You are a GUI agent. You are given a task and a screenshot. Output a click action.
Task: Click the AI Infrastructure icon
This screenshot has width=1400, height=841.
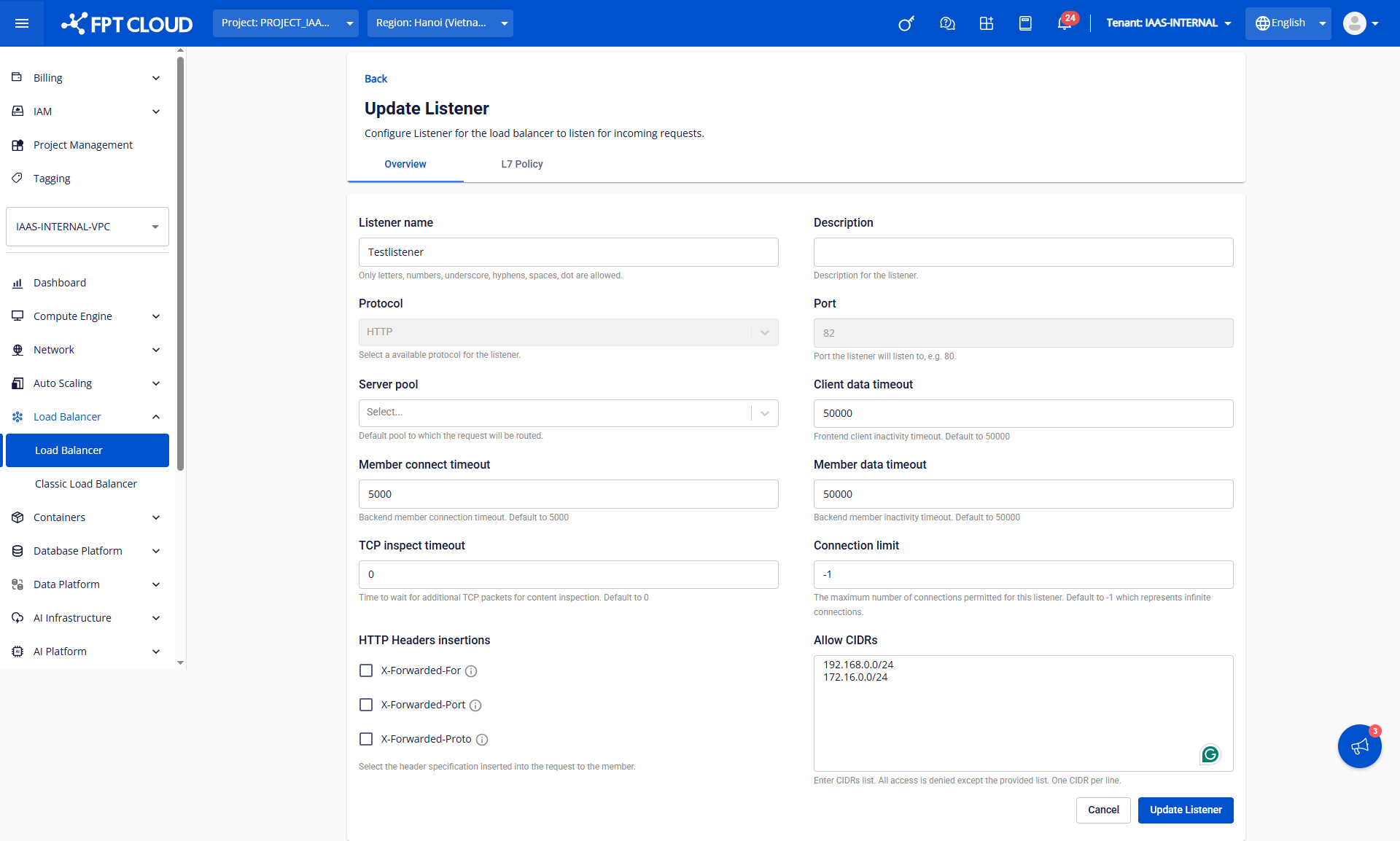coord(17,618)
